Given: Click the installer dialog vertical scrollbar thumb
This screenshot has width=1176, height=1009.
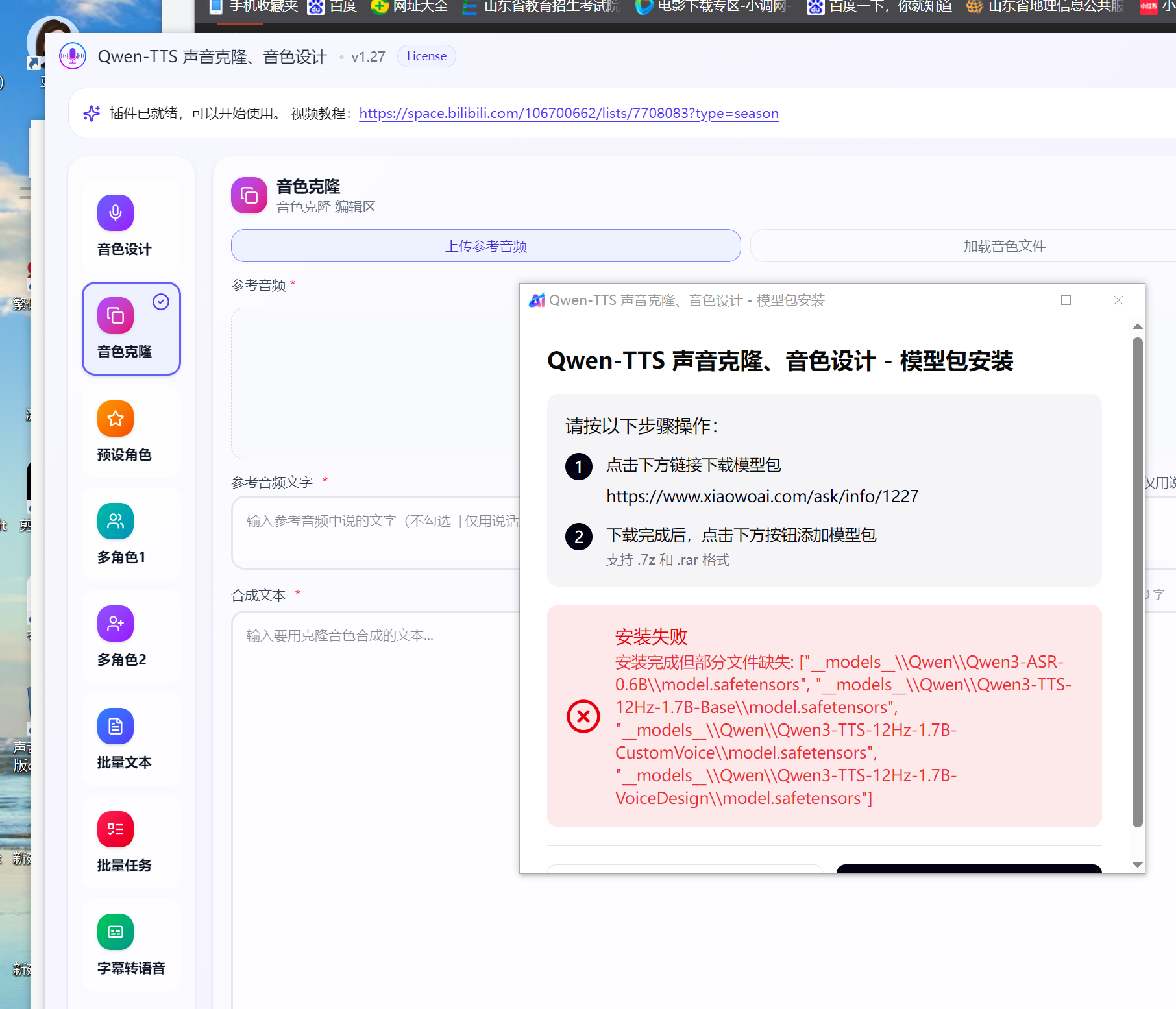Looking at the screenshot, I should [1137, 581].
